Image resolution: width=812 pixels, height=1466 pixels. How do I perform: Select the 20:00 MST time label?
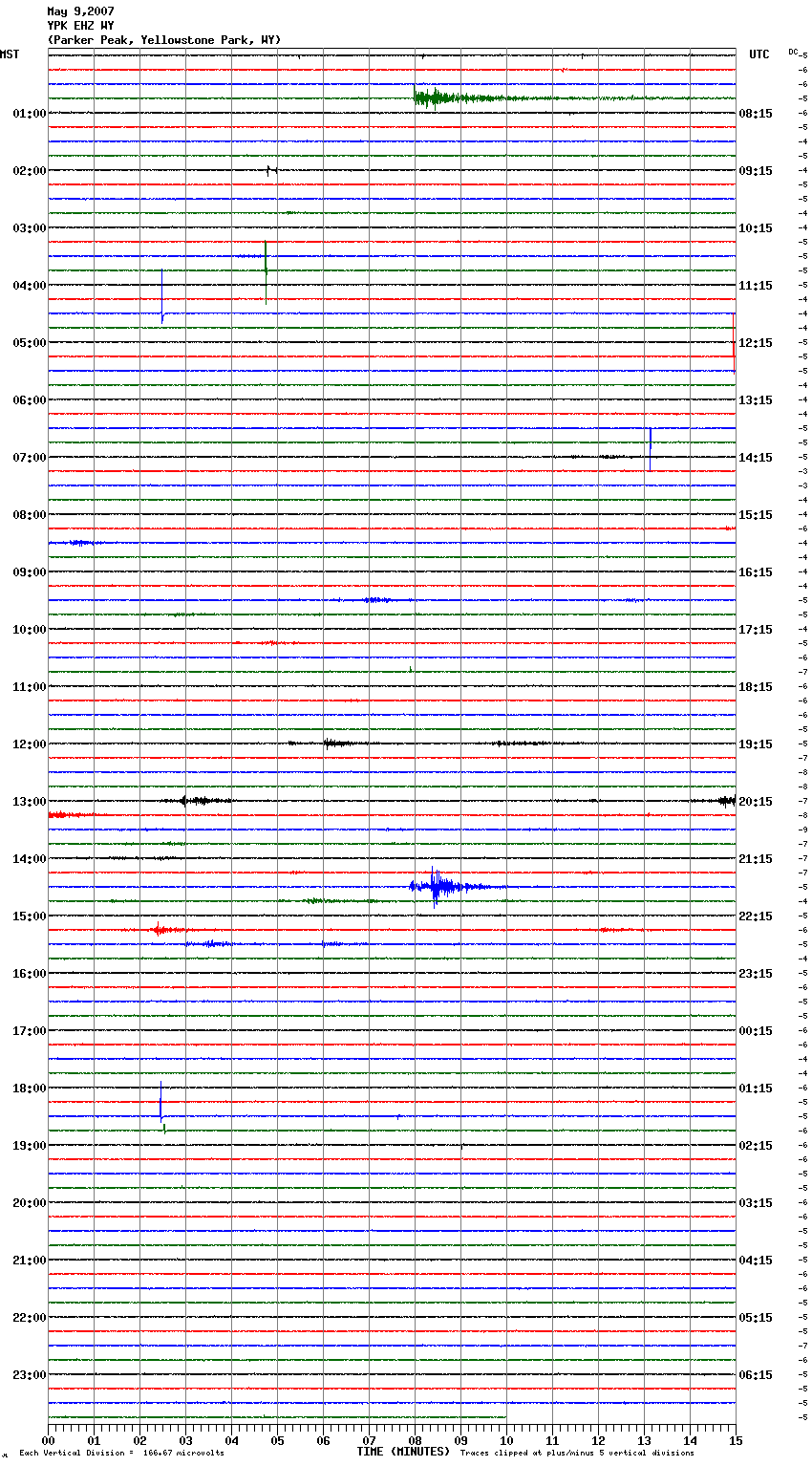pos(30,1203)
